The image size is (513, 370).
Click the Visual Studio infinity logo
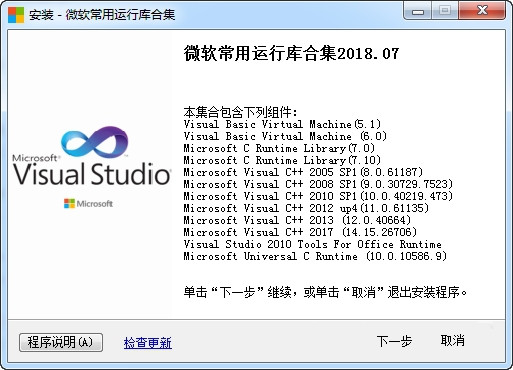tap(95, 141)
